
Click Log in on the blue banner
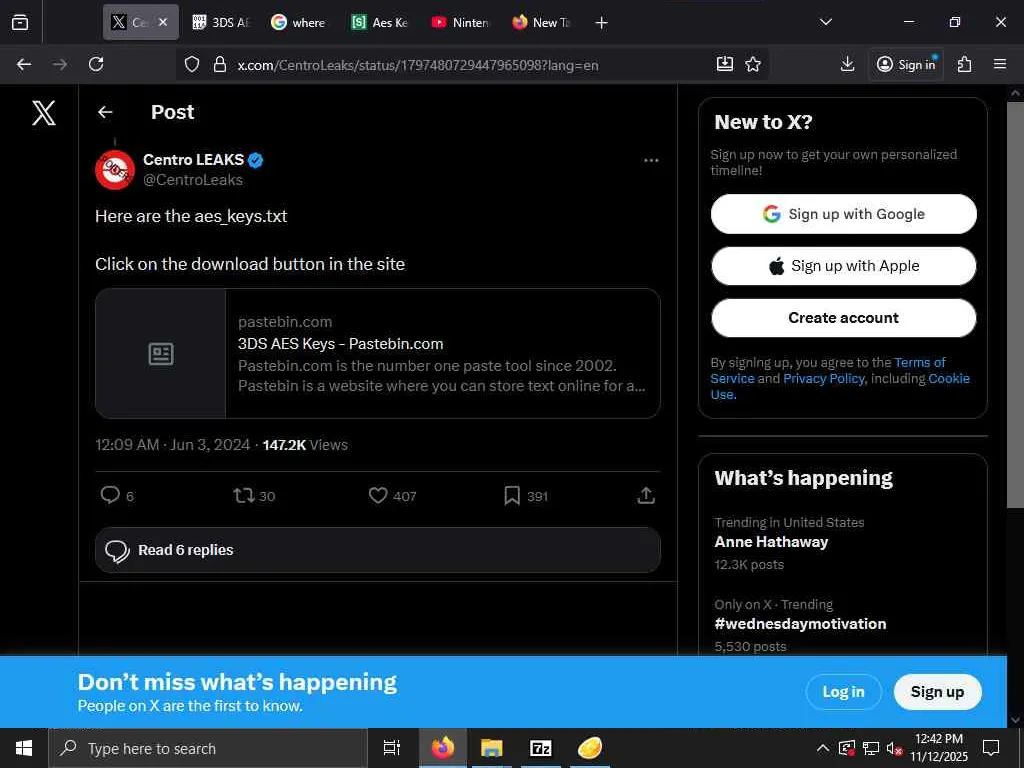tap(843, 692)
